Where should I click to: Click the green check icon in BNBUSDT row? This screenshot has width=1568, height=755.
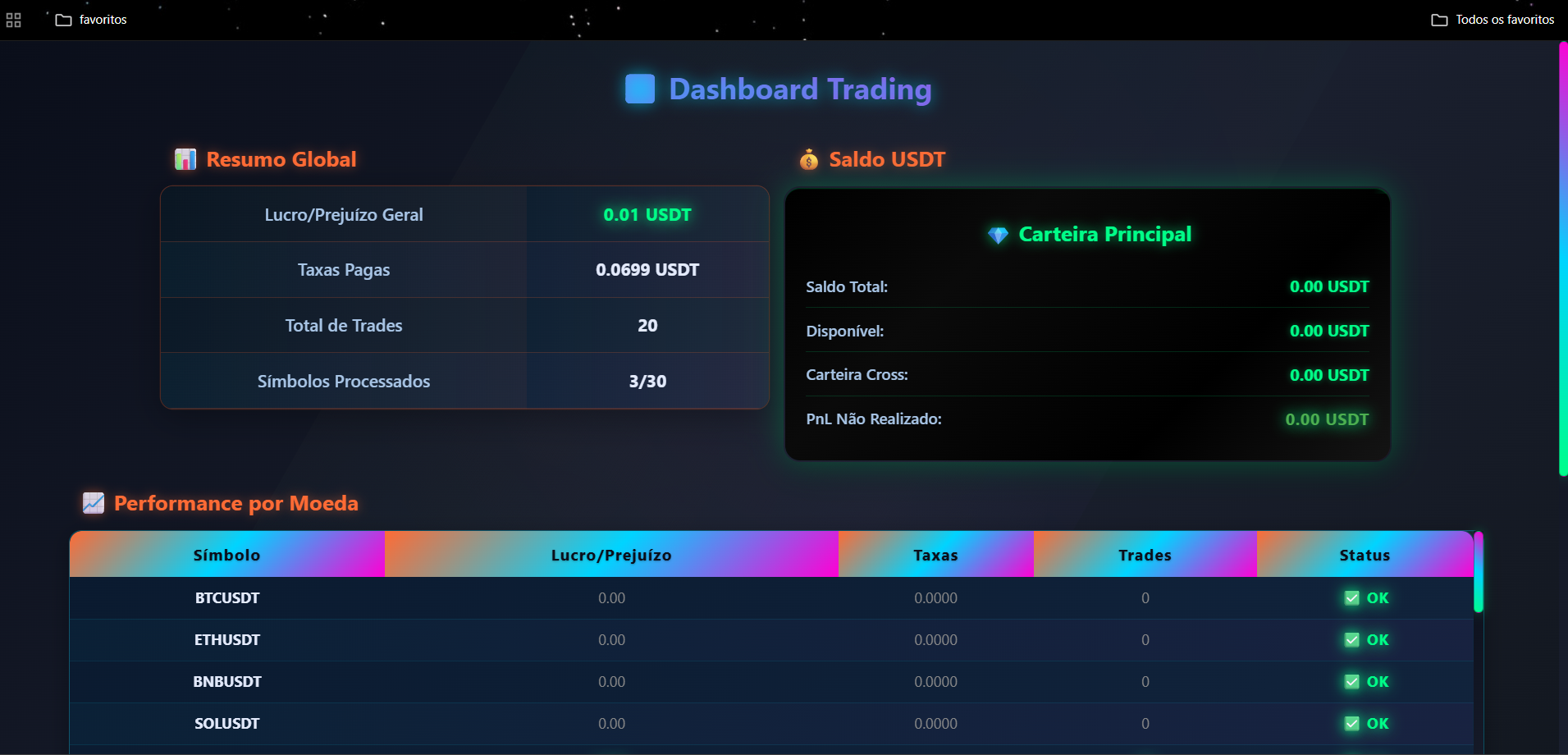pyautogui.click(x=1352, y=682)
